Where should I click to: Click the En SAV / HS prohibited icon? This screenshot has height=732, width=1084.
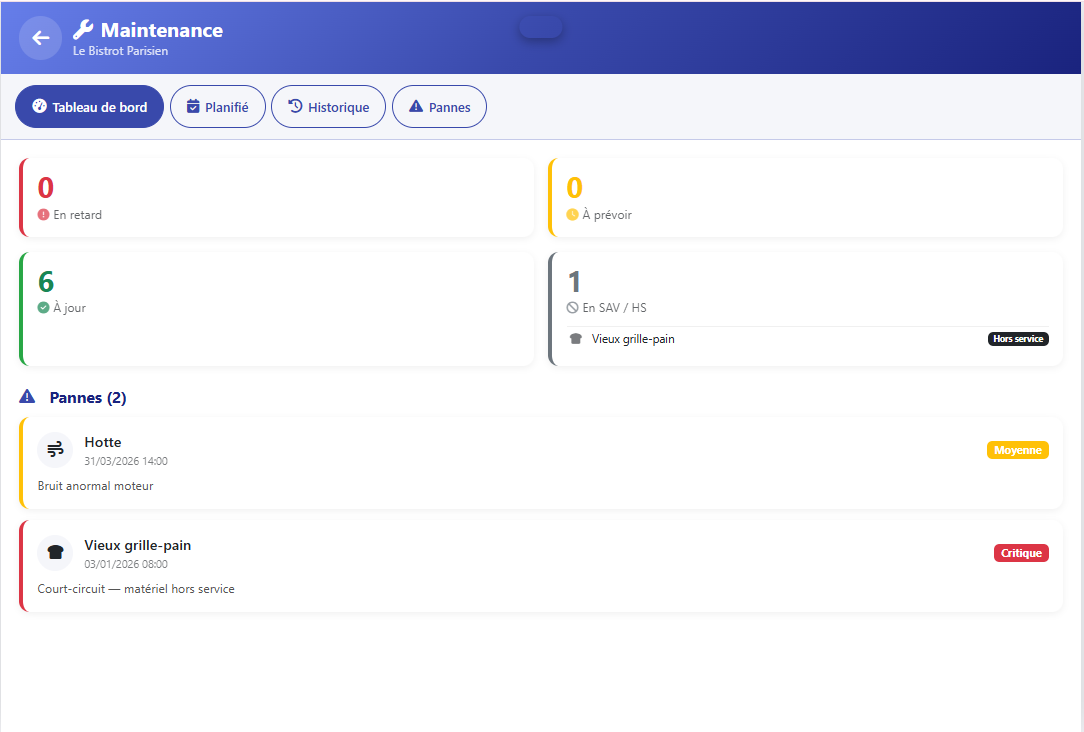[x=572, y=308]
